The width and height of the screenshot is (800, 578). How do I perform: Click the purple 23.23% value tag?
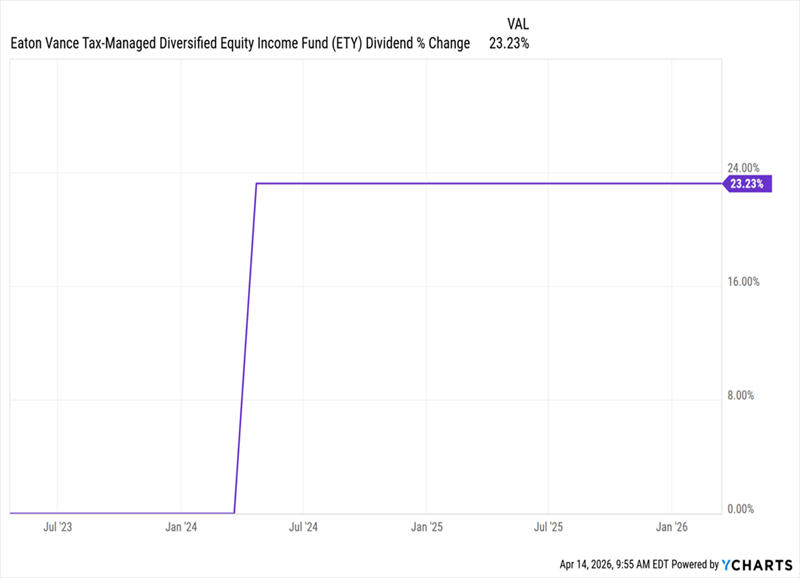(746, 184)
